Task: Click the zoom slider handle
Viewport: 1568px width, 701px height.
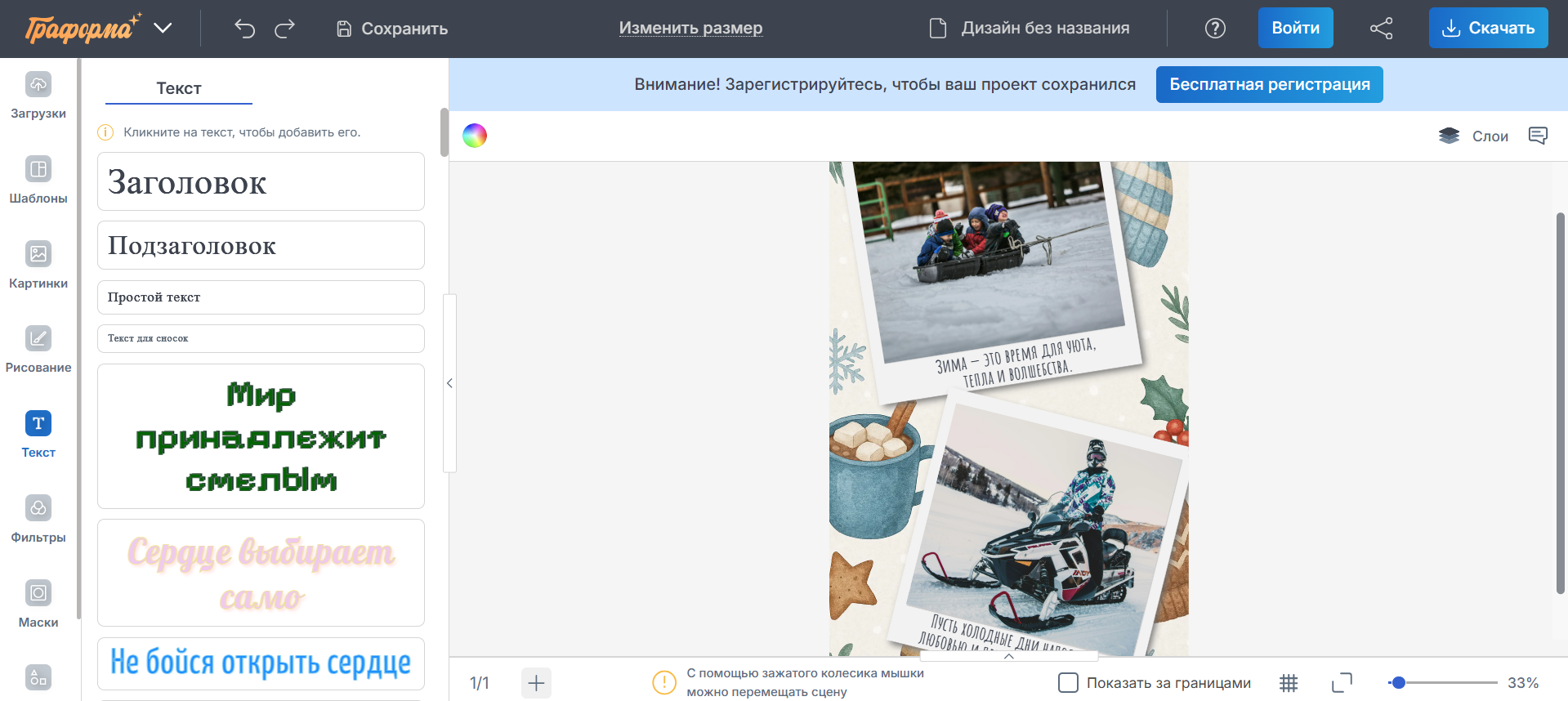Action: (1398, 683)
